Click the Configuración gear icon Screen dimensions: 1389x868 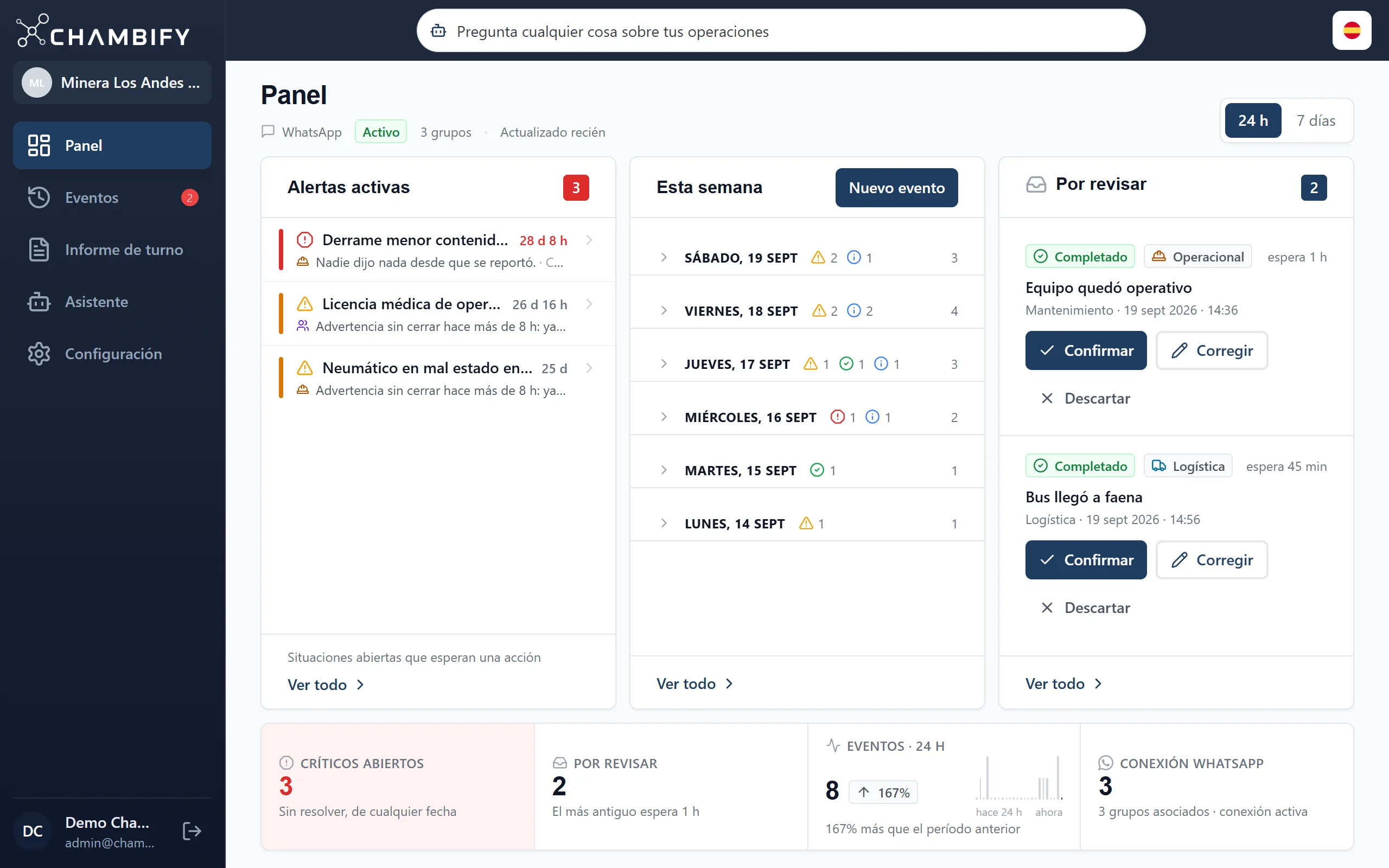39,354
